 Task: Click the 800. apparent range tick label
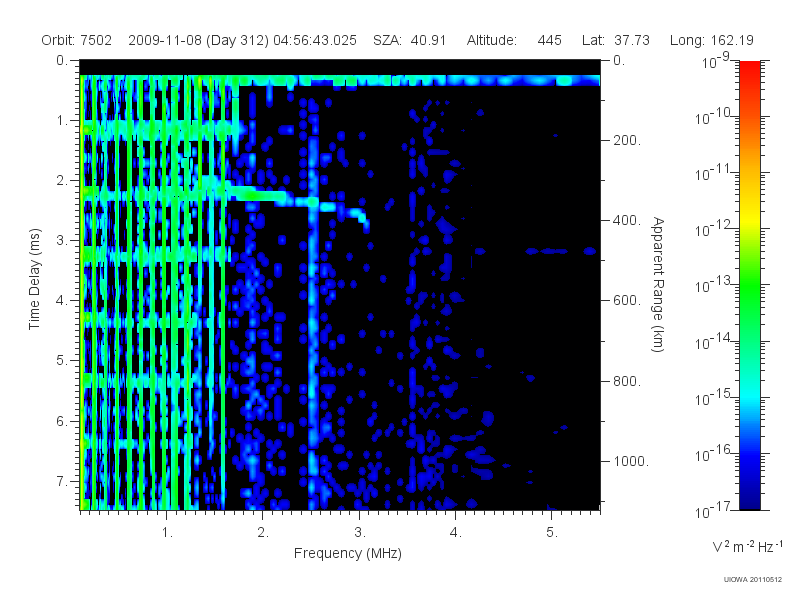click(x=627, y=381)
